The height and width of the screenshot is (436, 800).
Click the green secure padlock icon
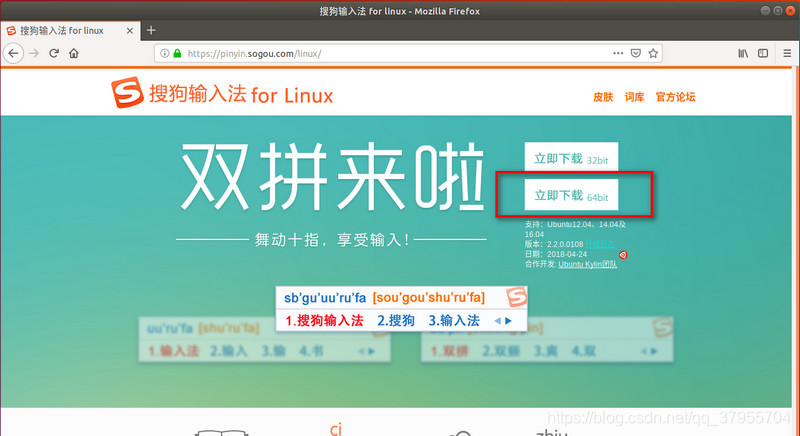coord(177,53)
